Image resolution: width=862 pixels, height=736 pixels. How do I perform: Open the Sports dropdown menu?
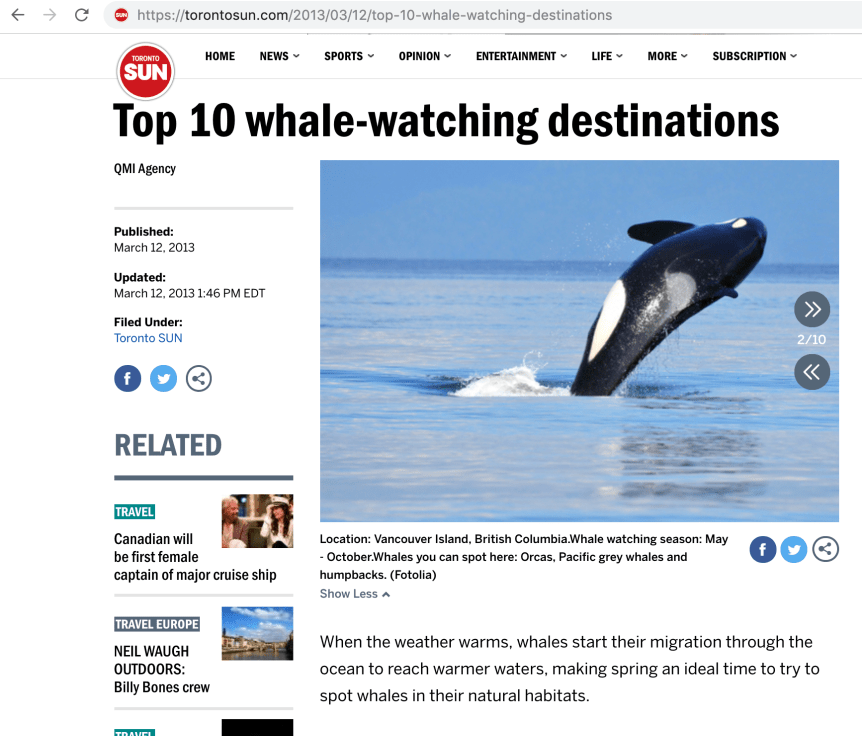tap(349, 56)
